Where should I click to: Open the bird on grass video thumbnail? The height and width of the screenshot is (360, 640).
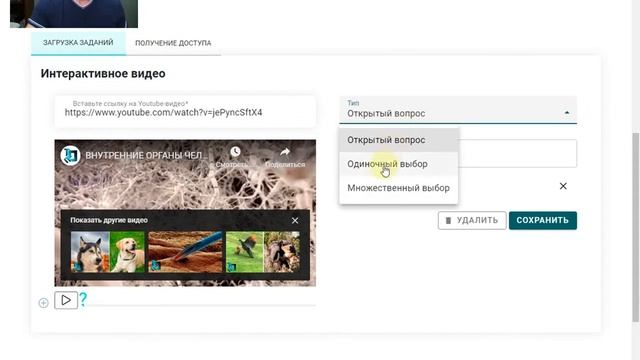click(x=262, y=252)
